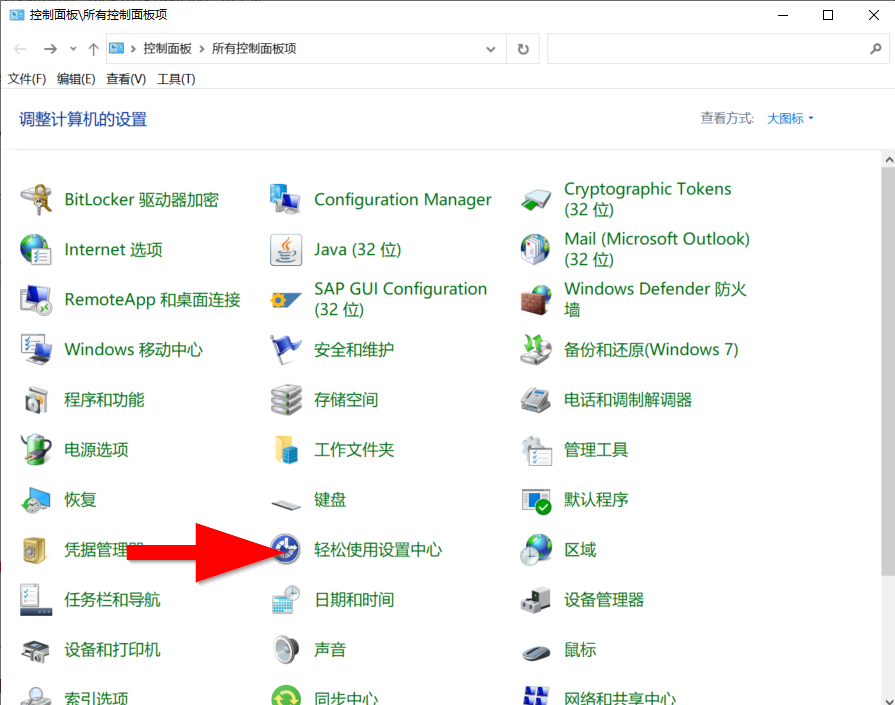
Task: Open the 鼠标 mouse icon
Action: point(535,652)
